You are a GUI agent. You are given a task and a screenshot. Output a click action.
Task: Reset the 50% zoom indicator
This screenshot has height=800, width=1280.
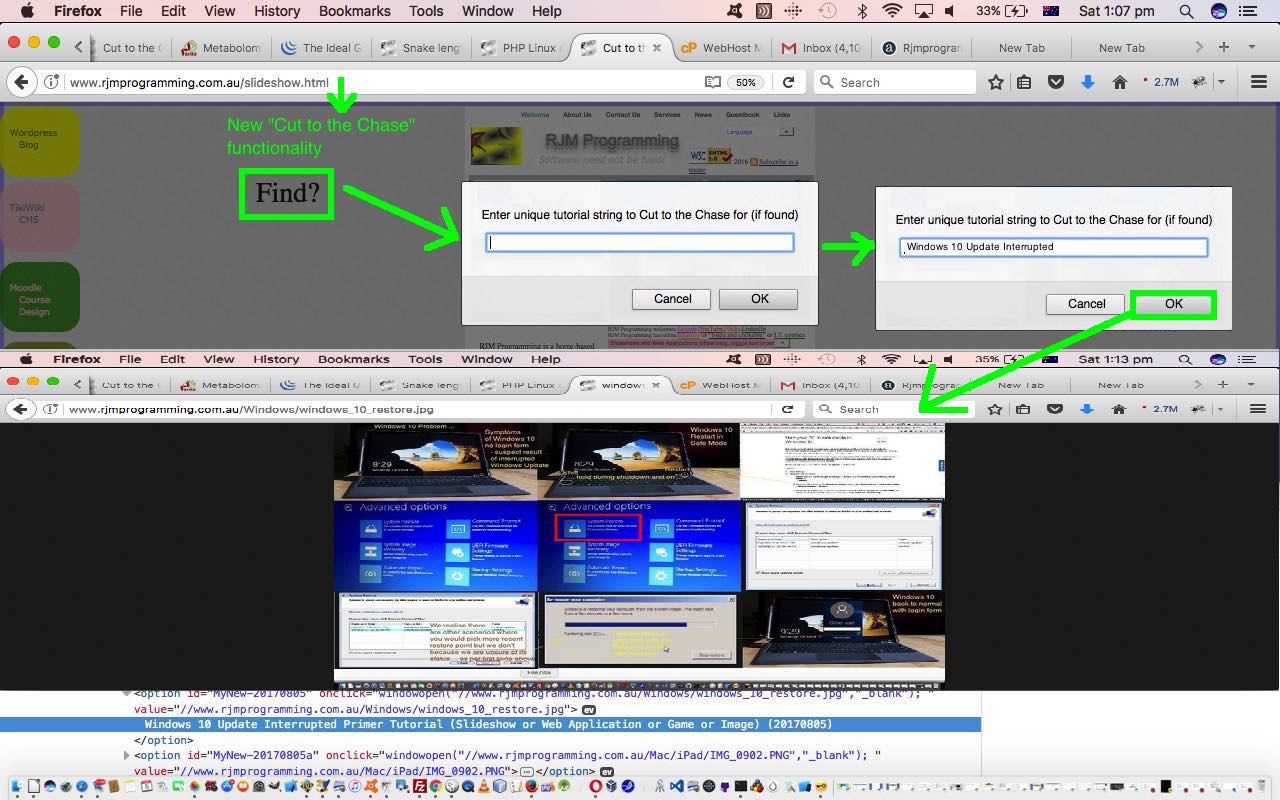pos(746,82)
